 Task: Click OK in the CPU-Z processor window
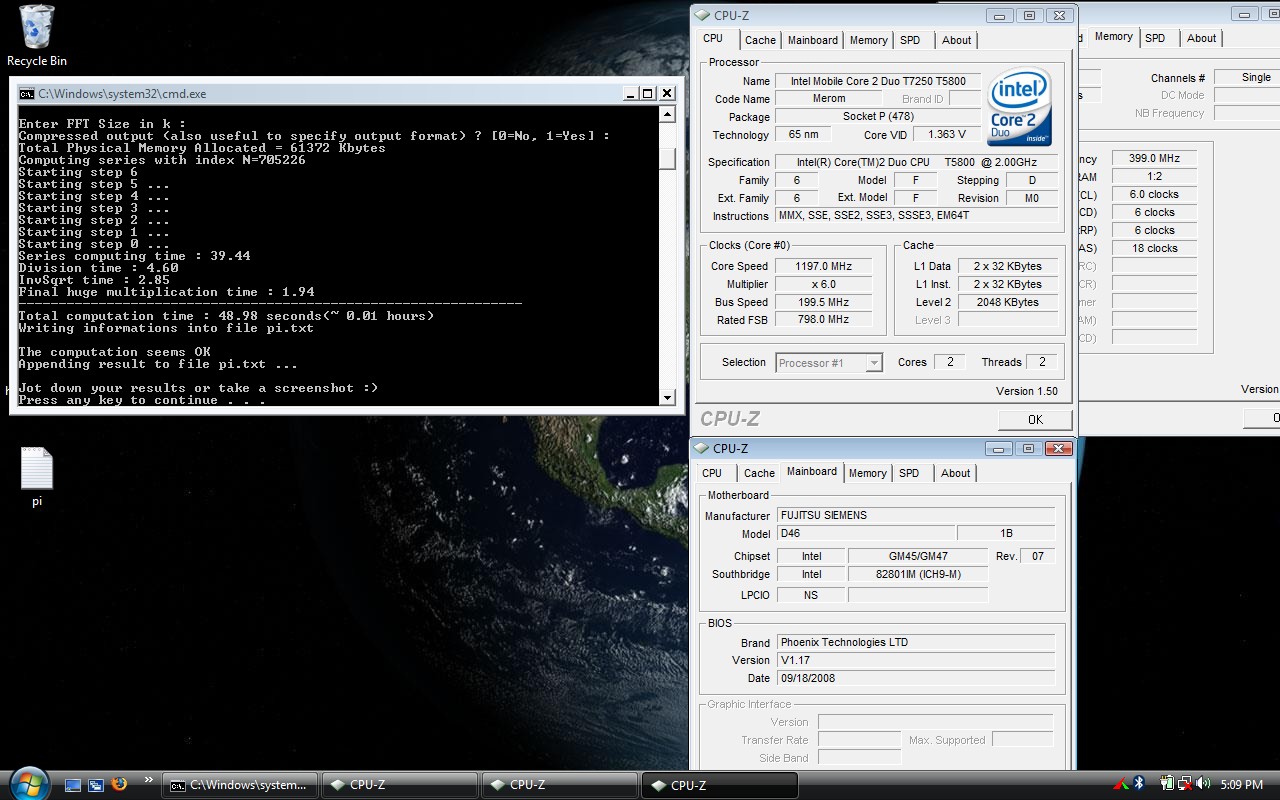tap(1035, 419)
